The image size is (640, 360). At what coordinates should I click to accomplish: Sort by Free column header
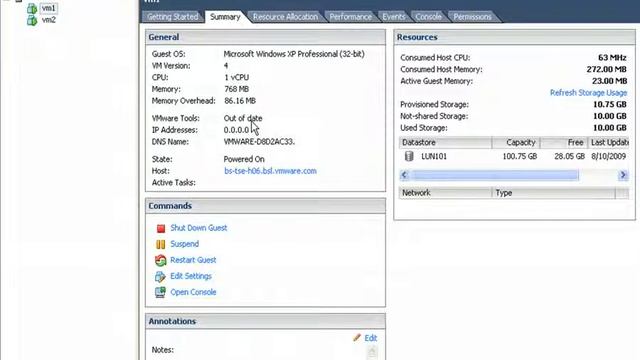point(564,142)
